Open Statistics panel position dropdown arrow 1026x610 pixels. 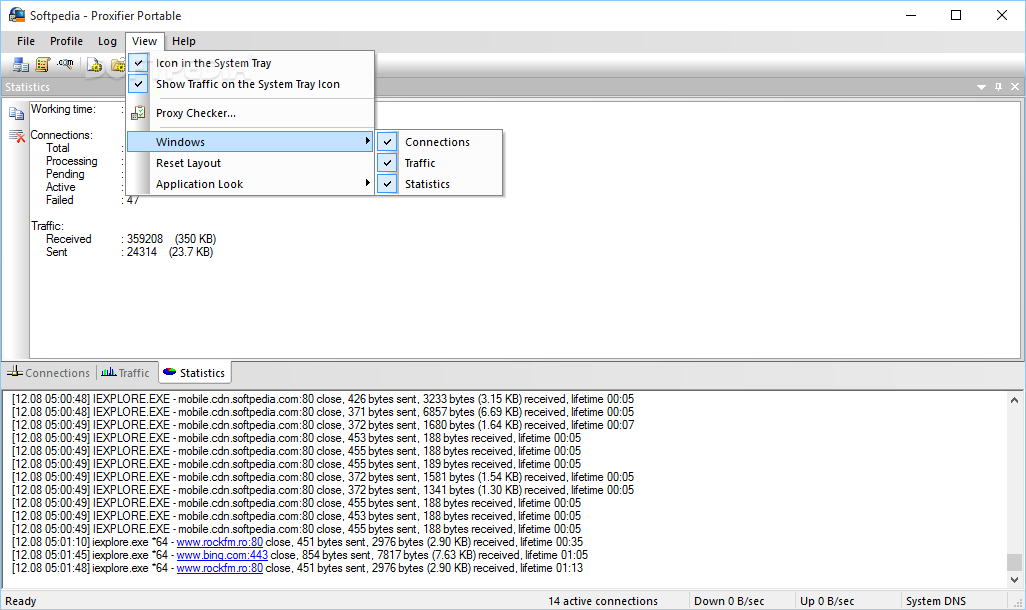[981, 86]
